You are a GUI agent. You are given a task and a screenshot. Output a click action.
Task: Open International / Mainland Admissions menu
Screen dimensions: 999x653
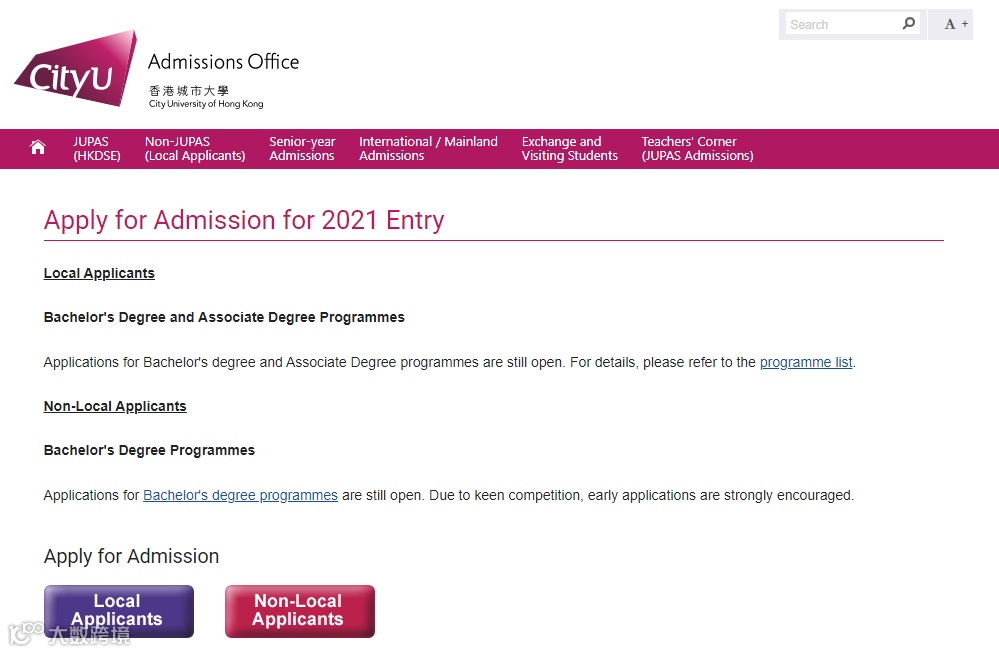pos(428,149)
